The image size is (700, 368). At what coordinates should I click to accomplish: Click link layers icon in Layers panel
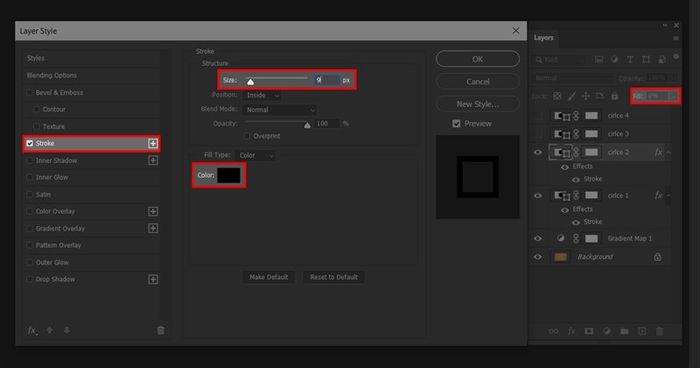coord(554,331)
